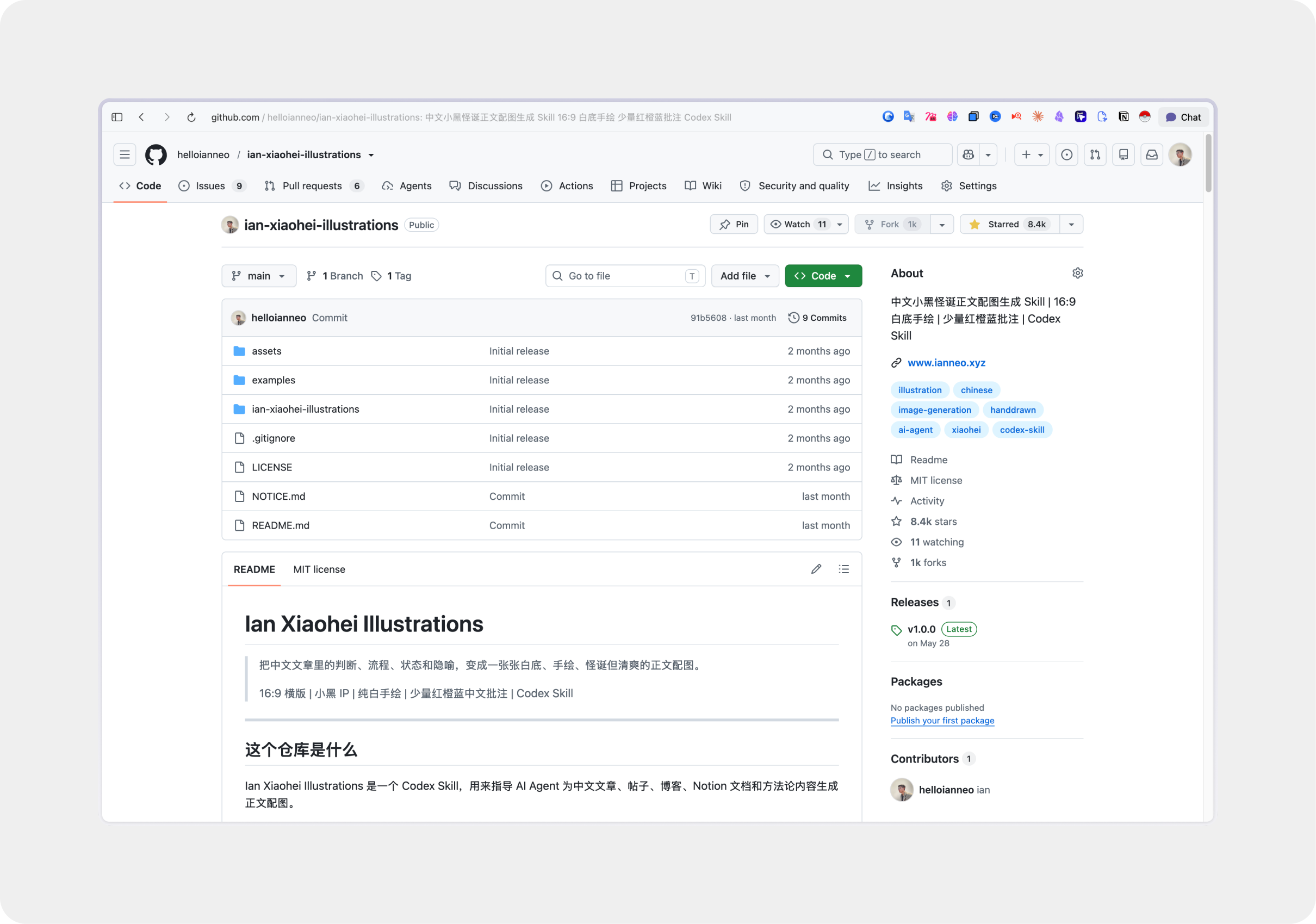Open the repositories icon in the header
Screen dimensions: 1316x924
1123,155
